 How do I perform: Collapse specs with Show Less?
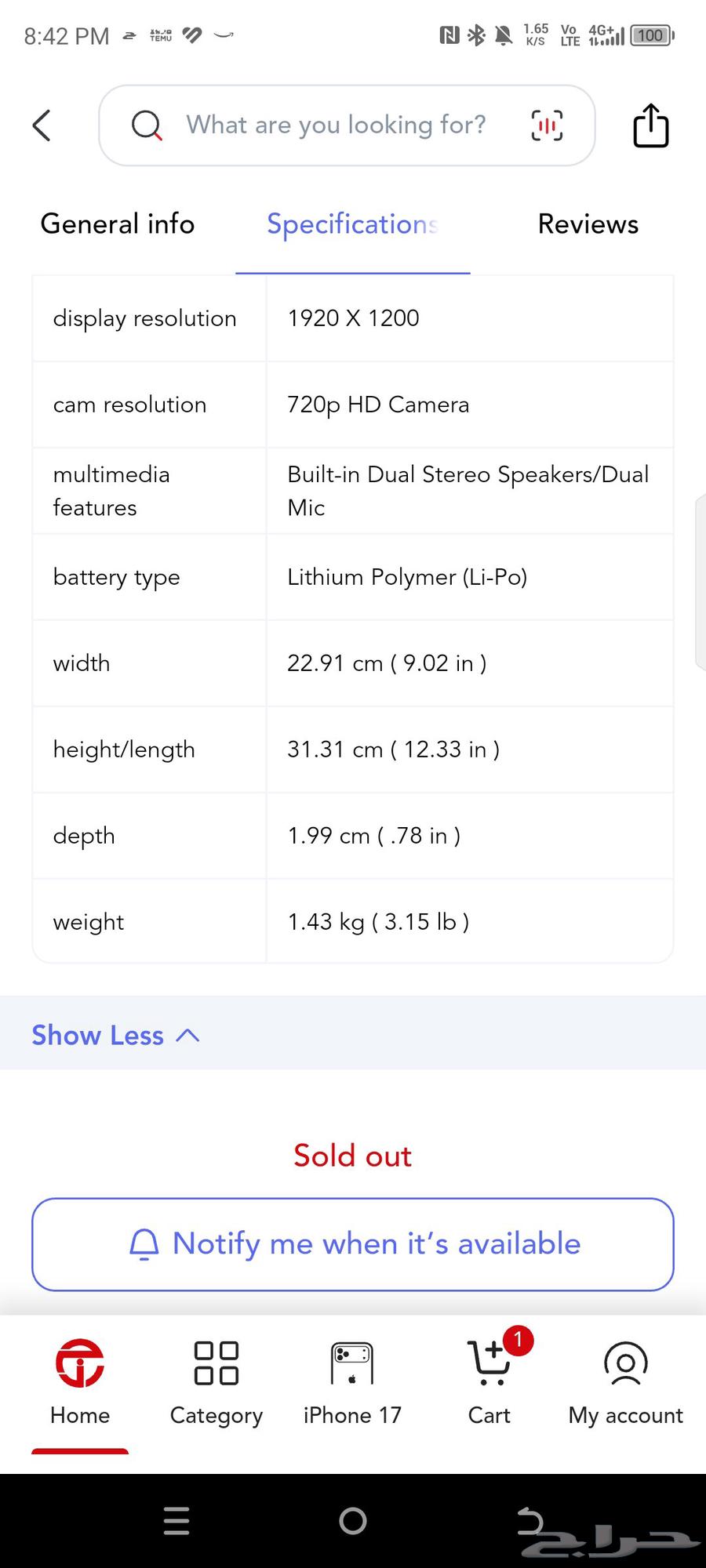pos(98,1035)
